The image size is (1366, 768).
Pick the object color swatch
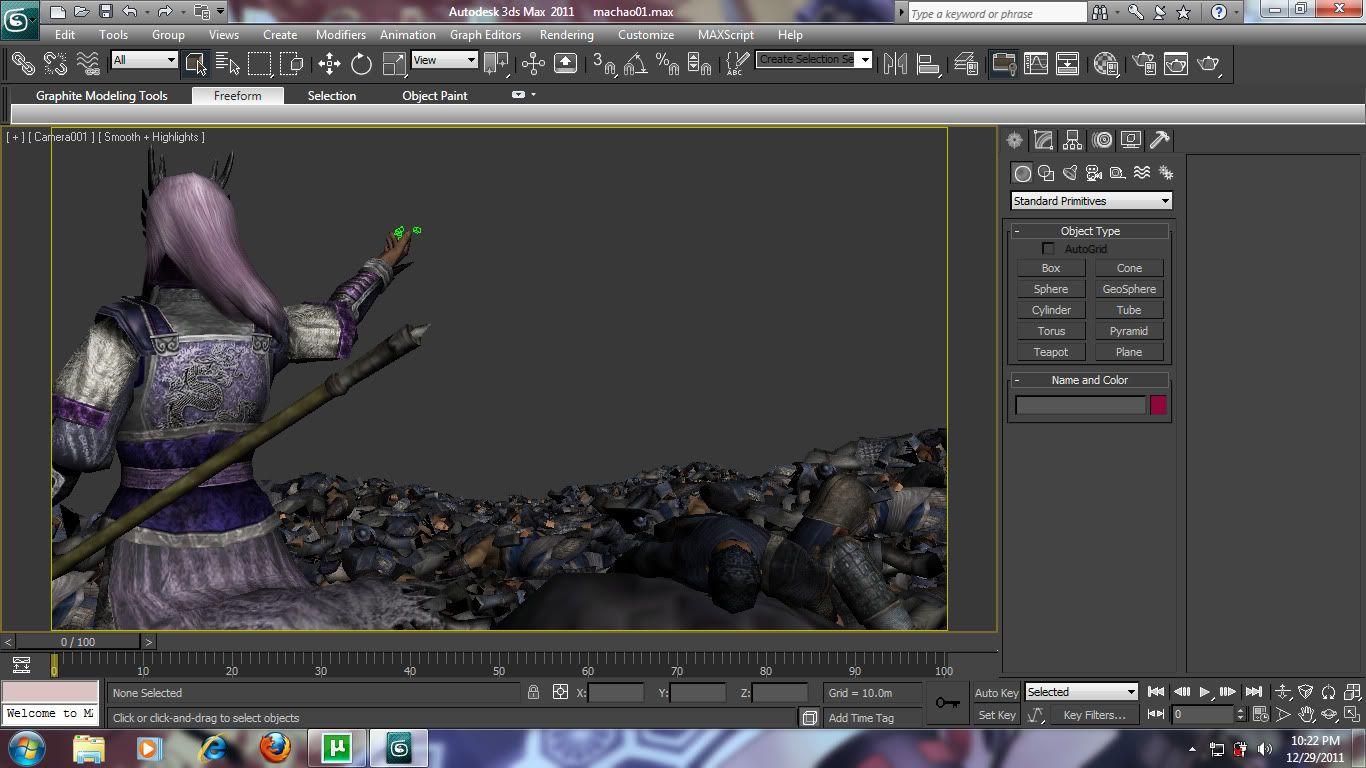point(1158,405)
